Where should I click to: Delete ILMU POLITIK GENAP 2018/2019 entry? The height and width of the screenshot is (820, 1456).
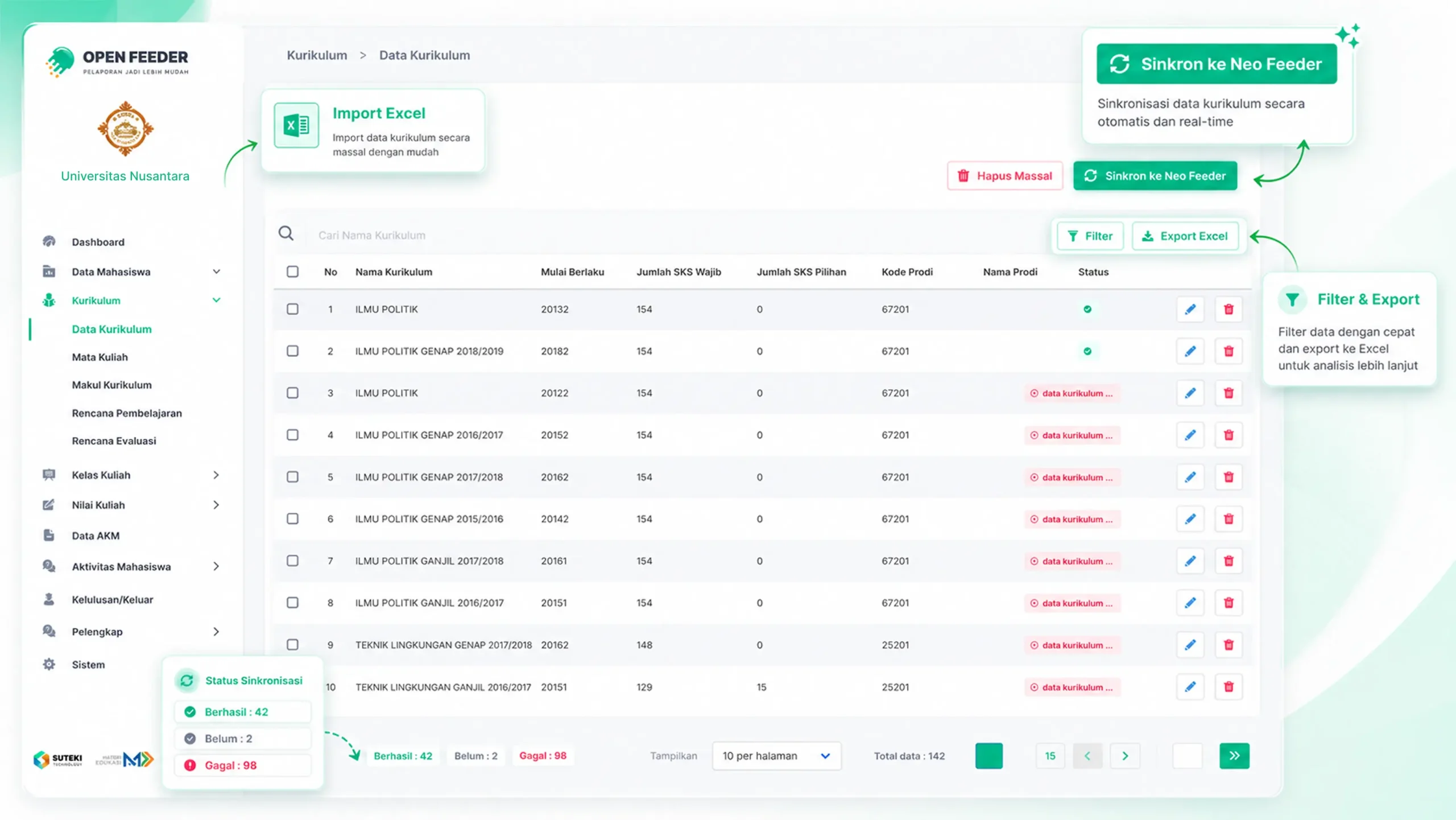1228,351
